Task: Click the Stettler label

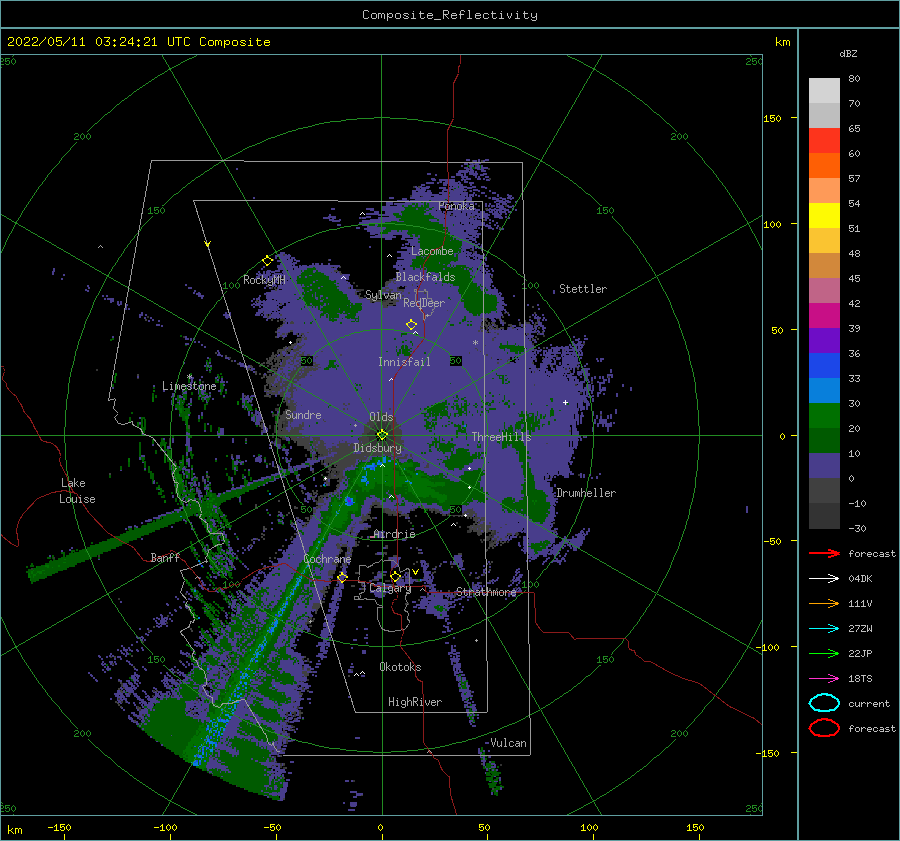Action: point(583,289)
